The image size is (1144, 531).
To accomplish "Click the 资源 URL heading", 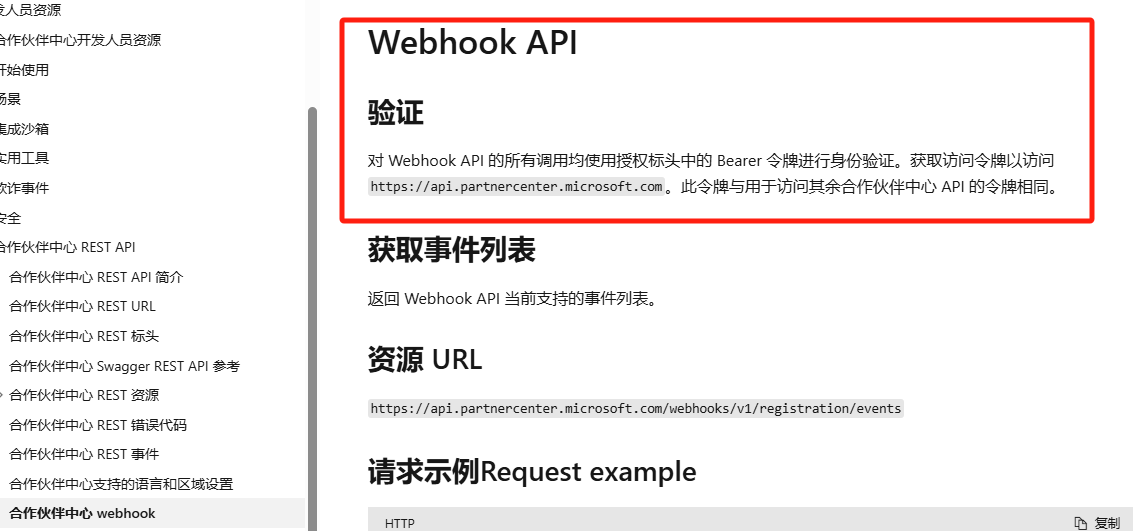I will [425, 359].
